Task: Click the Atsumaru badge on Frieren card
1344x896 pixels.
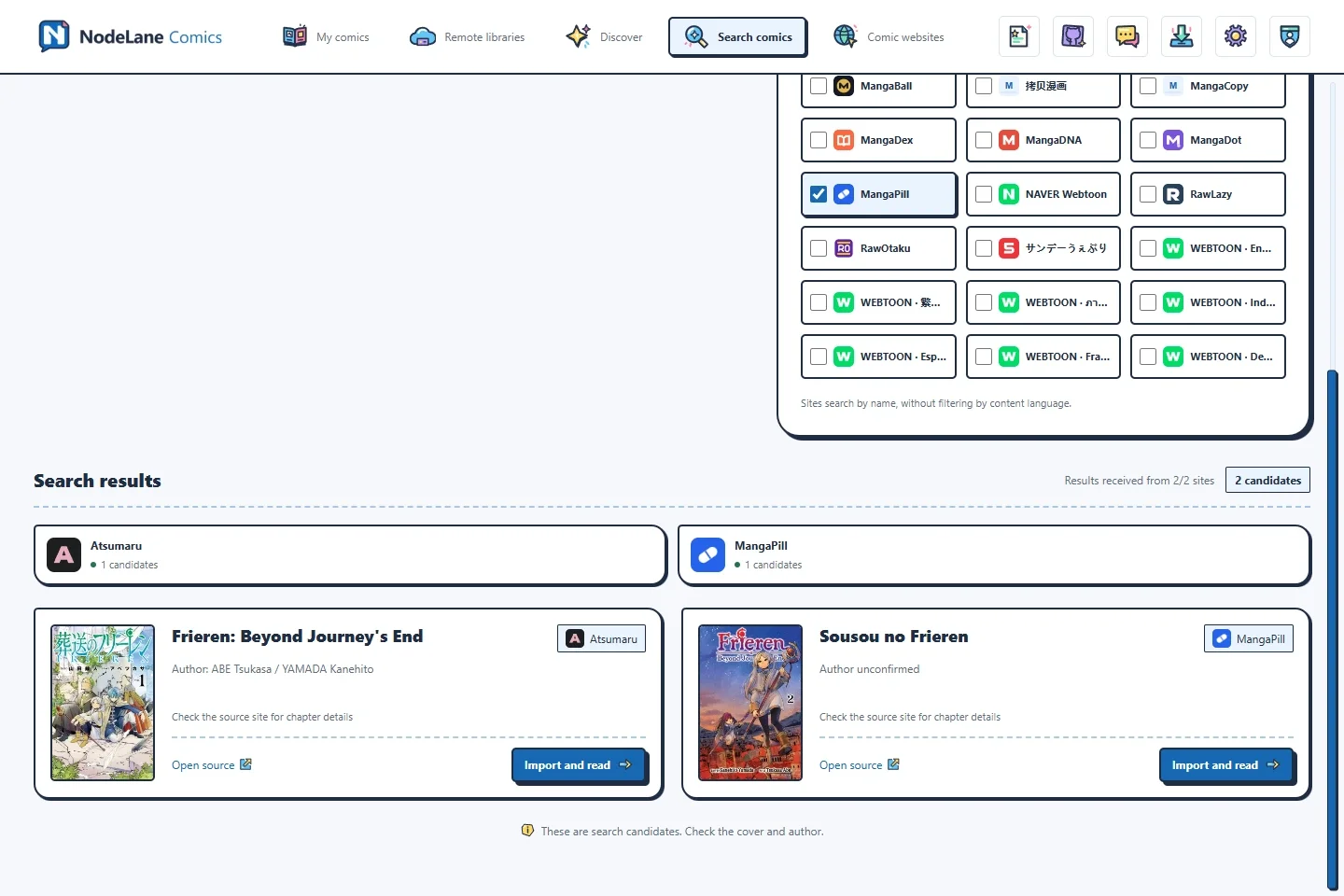Action: click(x=602, y=638)
